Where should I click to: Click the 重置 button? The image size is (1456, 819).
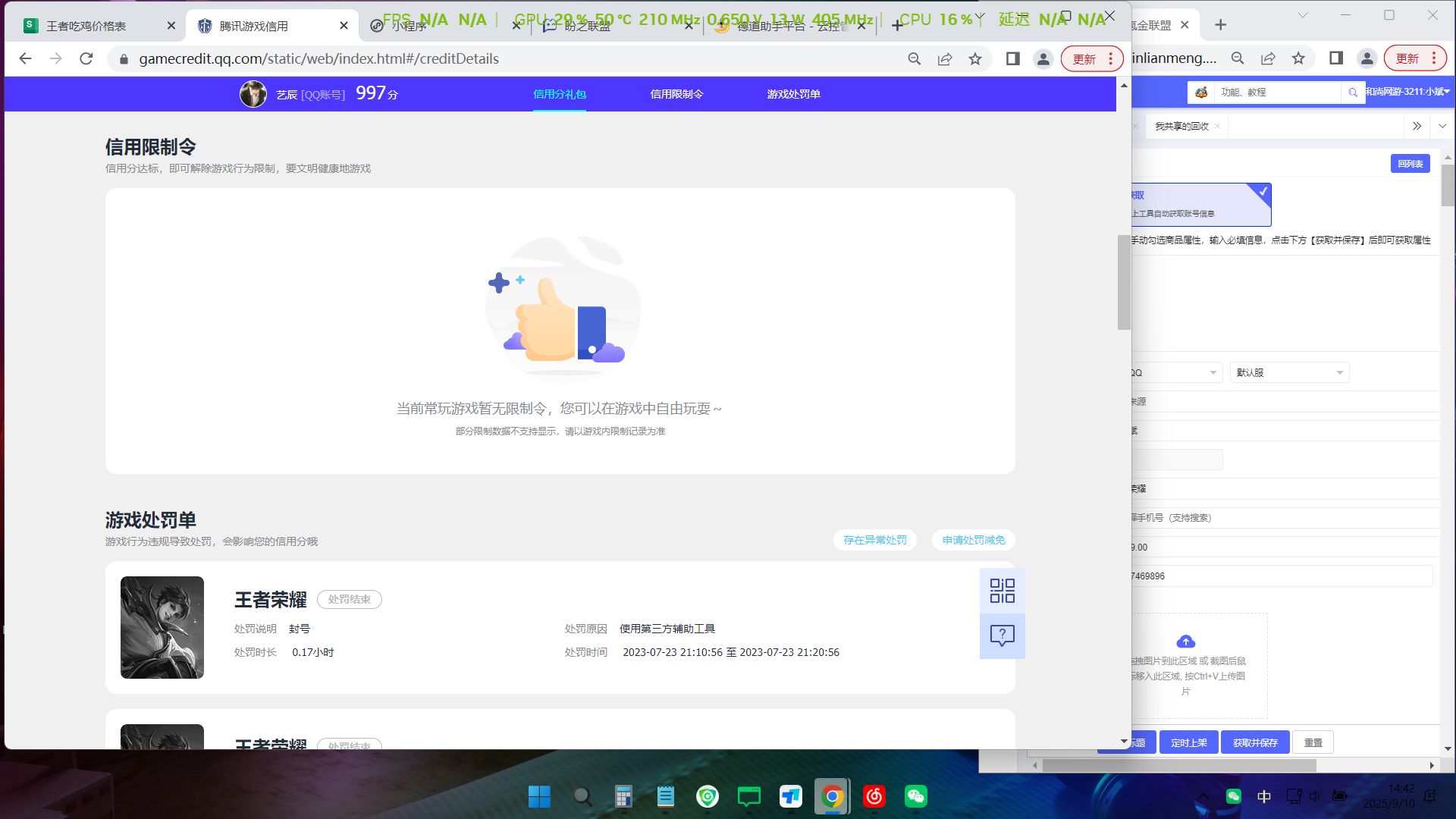coord(1313,742)
